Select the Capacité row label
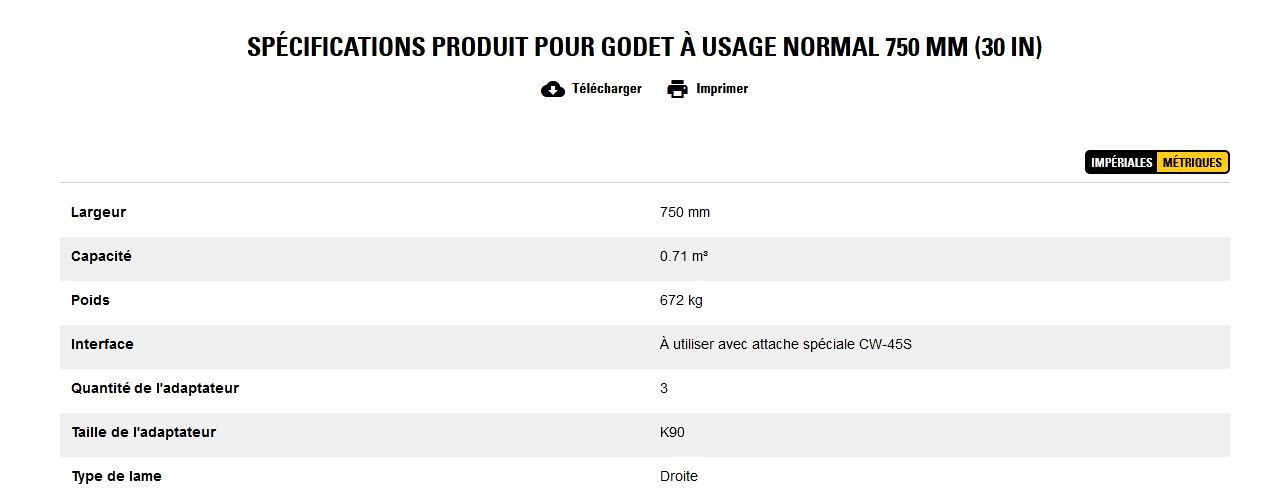 point(101,256)
